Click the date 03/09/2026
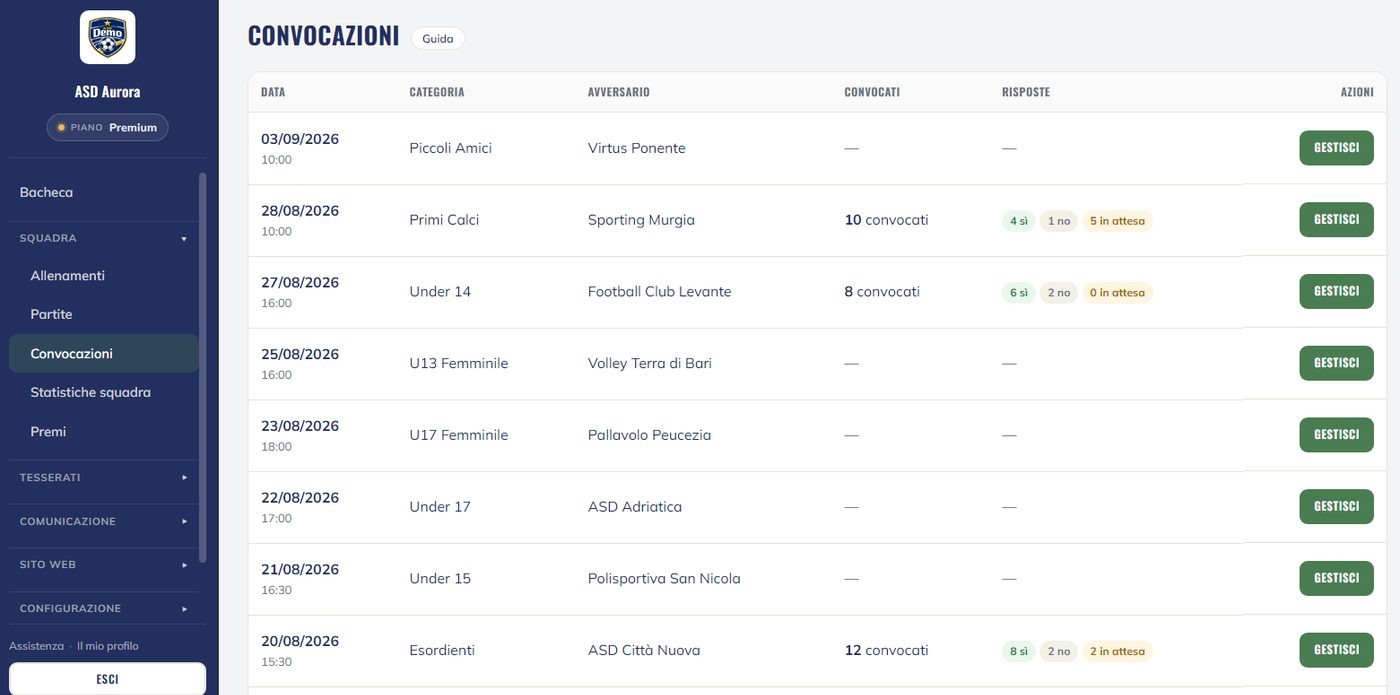This screenshot has height=695, width=1400. [x=300, y=139]
